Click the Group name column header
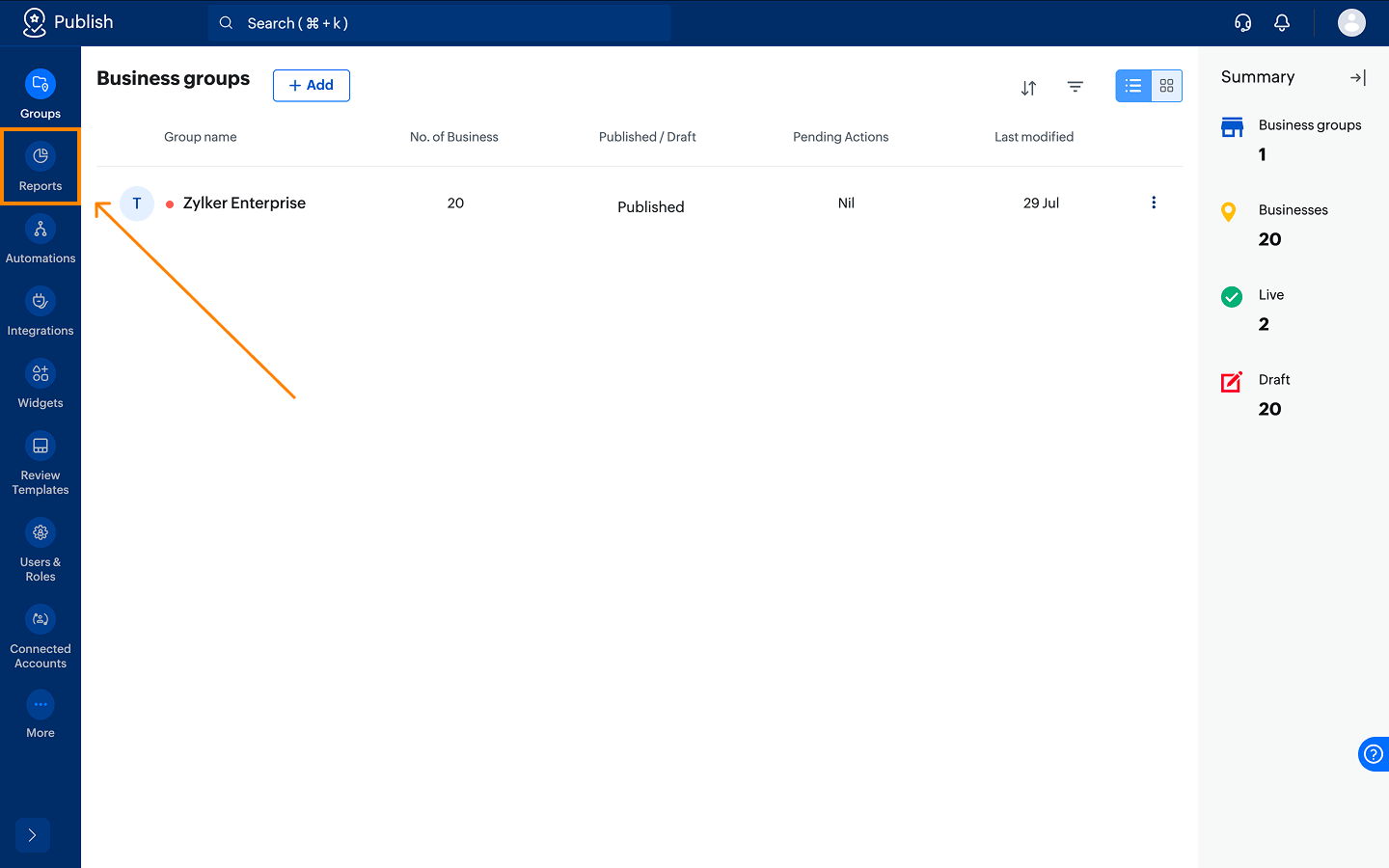The height and width of the screenshot is (868, 1389). tap(201, 137)
